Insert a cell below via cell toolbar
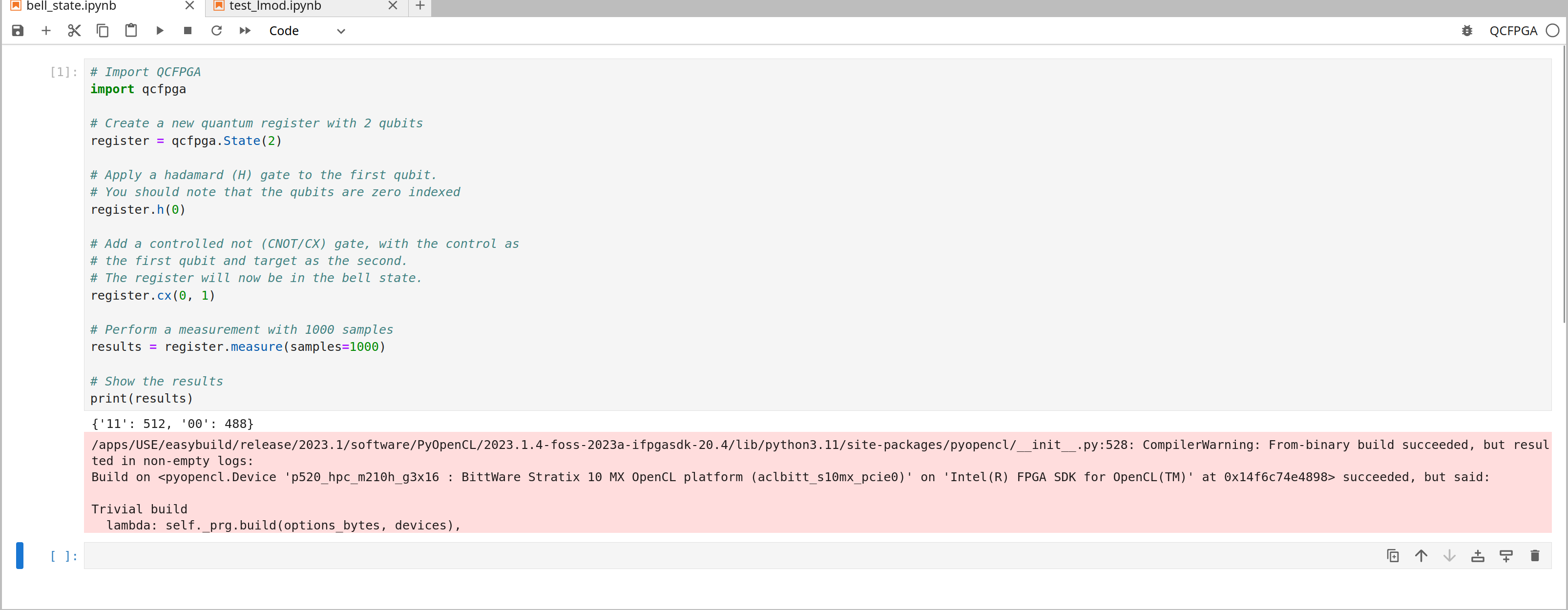This screenshot has height=610, width=1568. point(1506,555)
